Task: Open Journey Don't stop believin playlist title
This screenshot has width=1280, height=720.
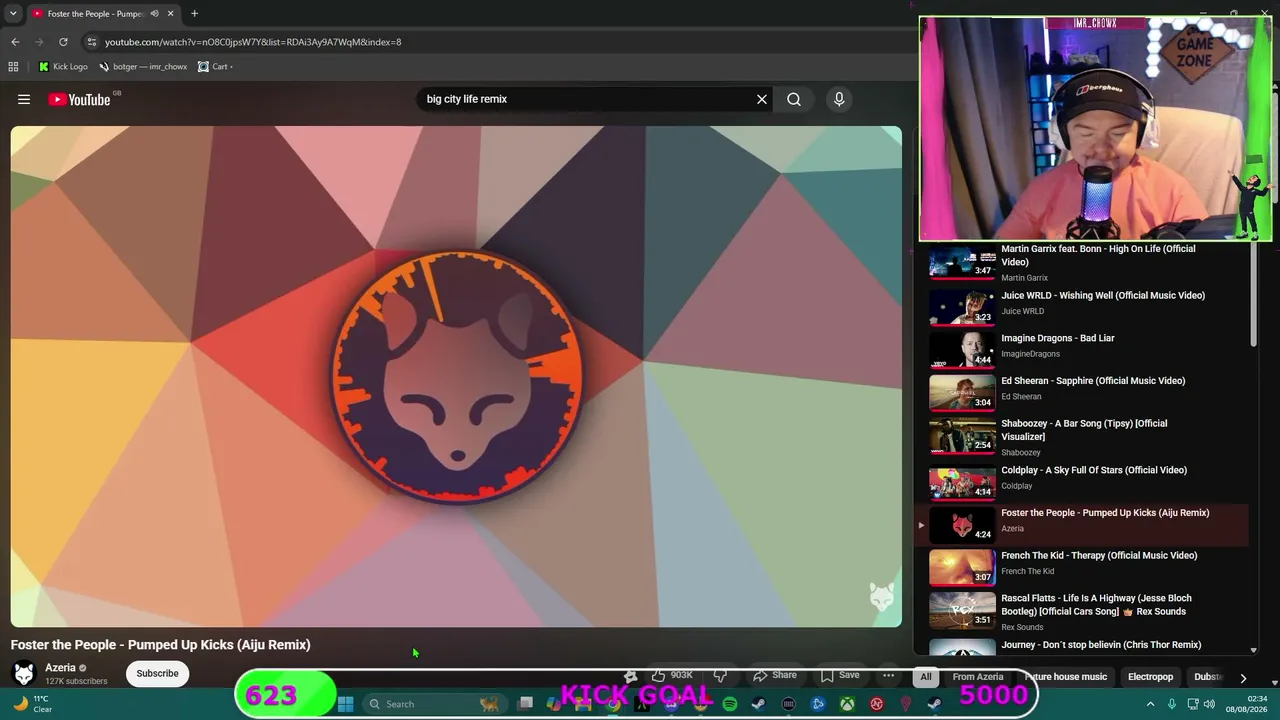Action: (1101, 645)
